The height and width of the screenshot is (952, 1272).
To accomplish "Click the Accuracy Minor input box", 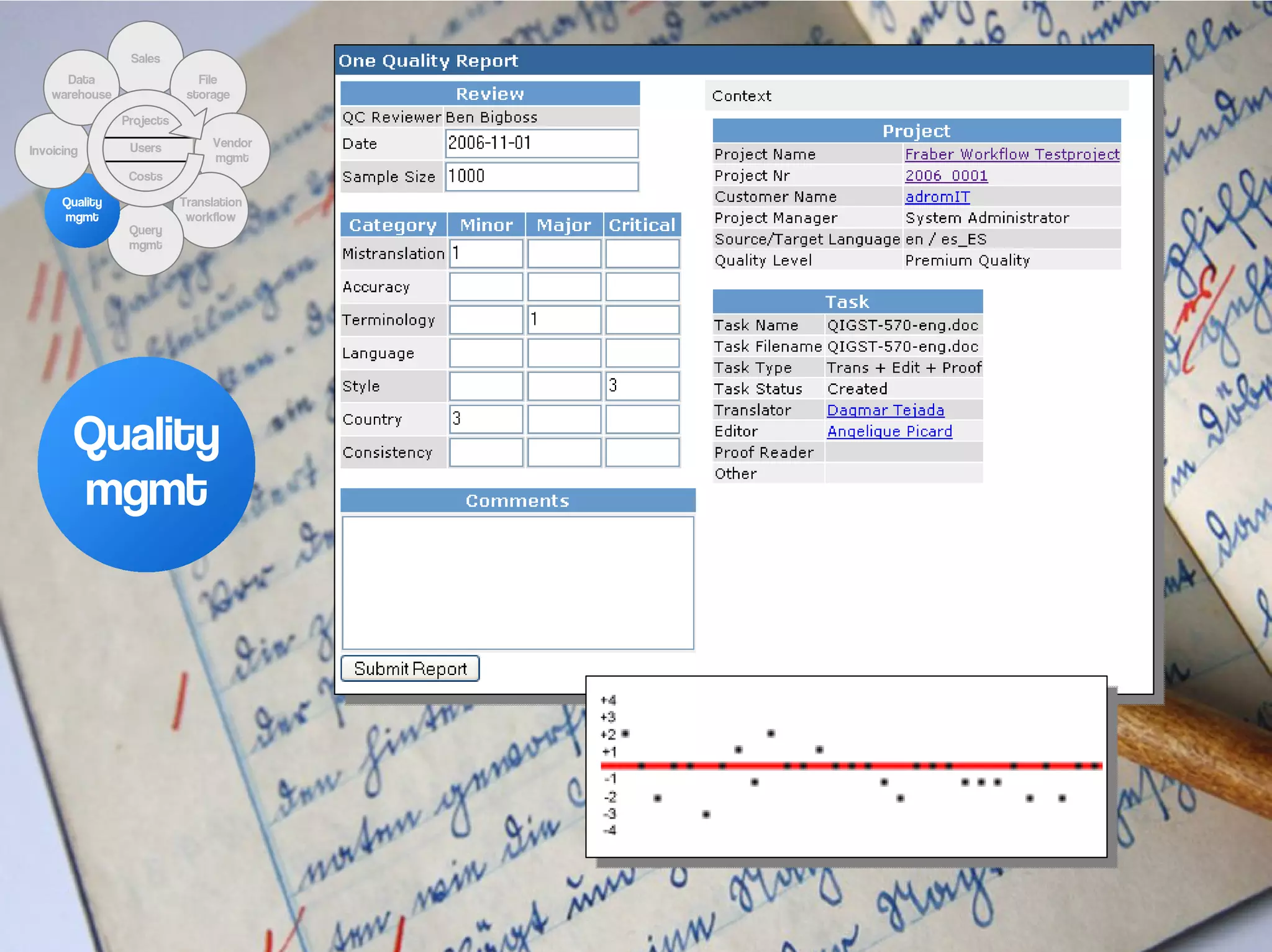I will point(486,287).
